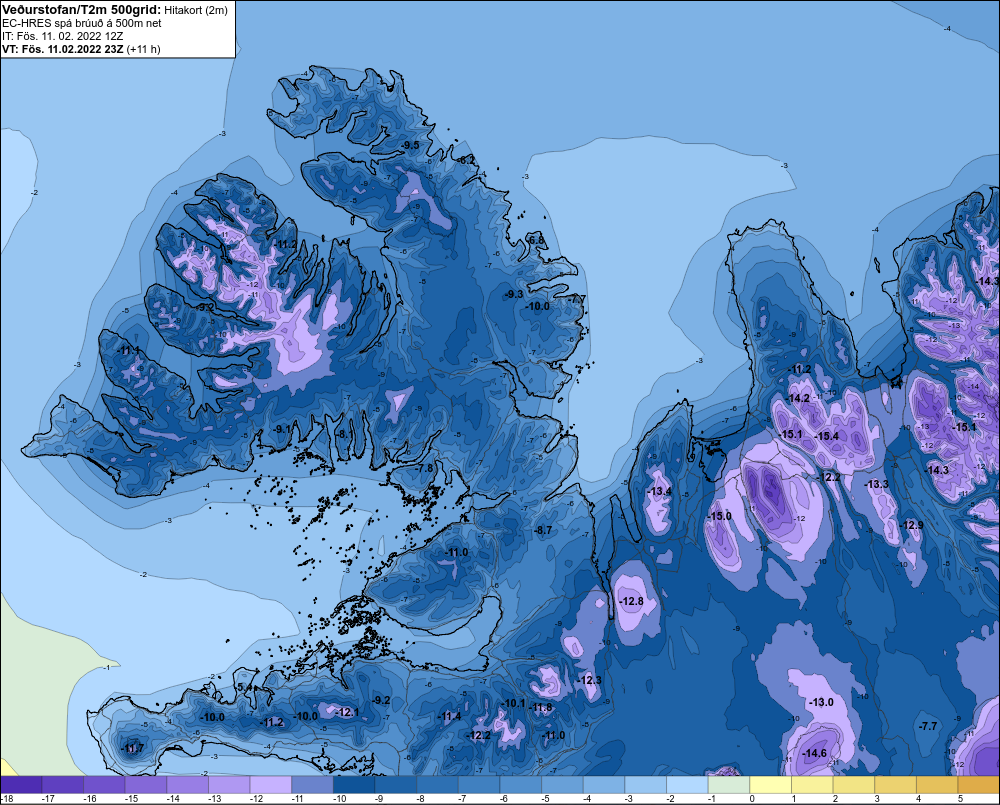Click the legend color segment between 2 and 3

[853, 785]
